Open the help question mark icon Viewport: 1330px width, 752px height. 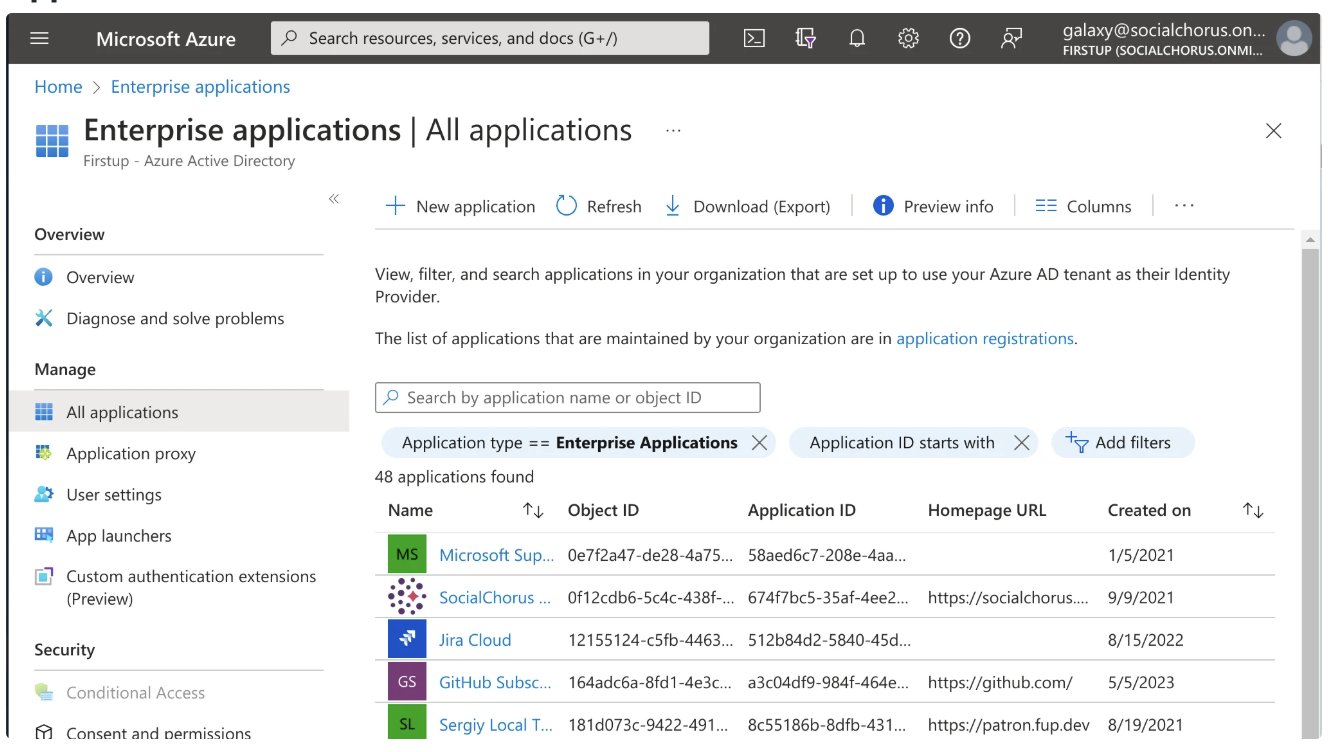coord(960,39)
